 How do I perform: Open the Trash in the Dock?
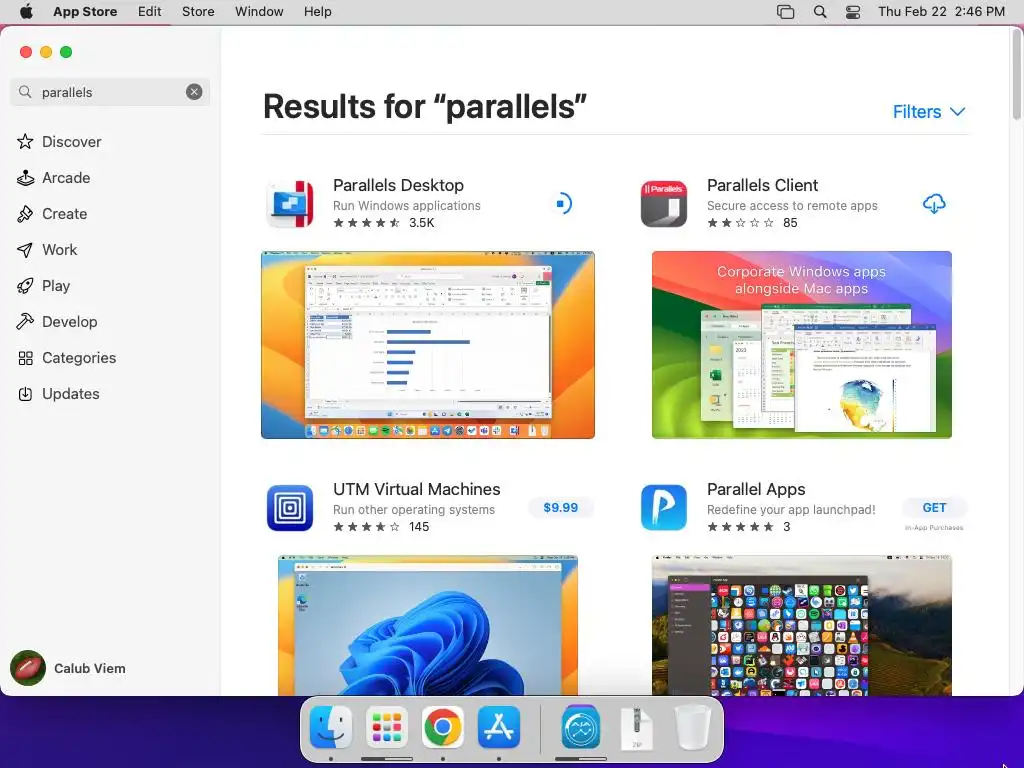692,727
